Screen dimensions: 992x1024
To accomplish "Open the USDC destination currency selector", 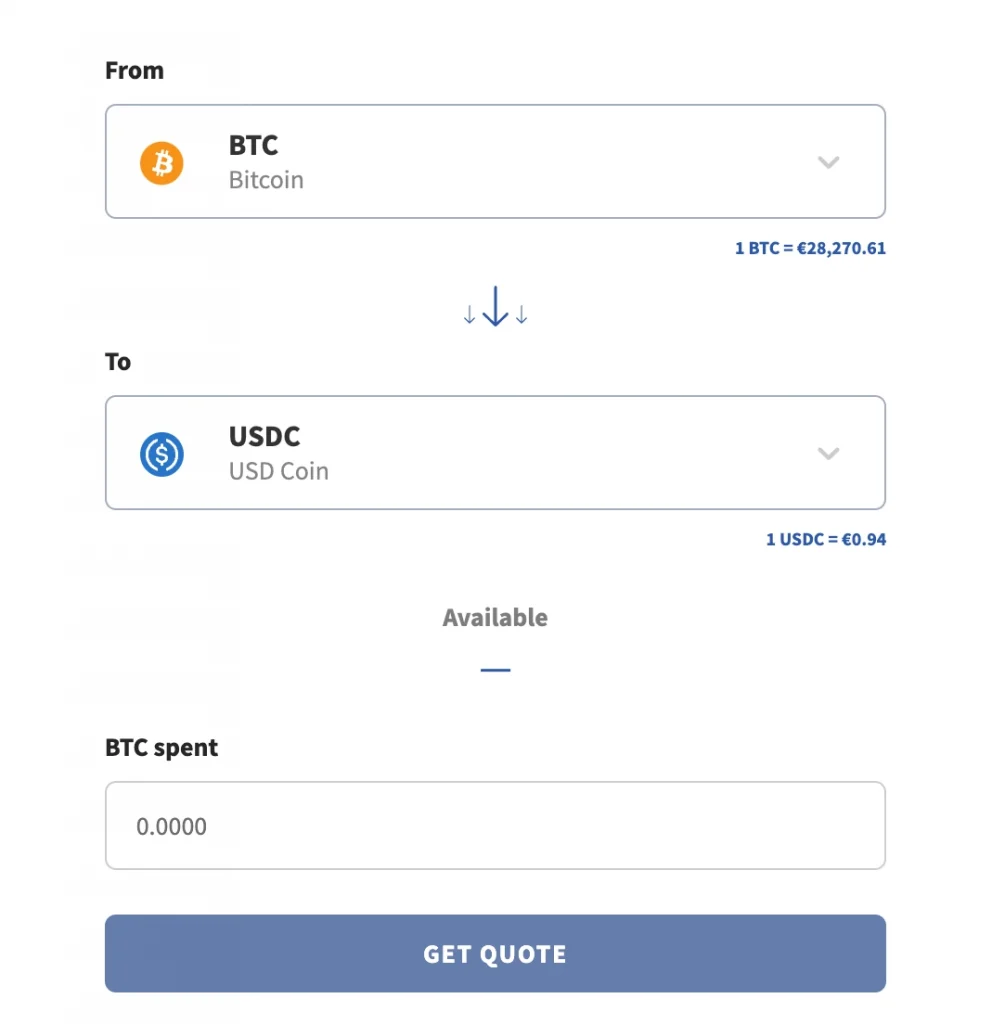I will point(495,453).
